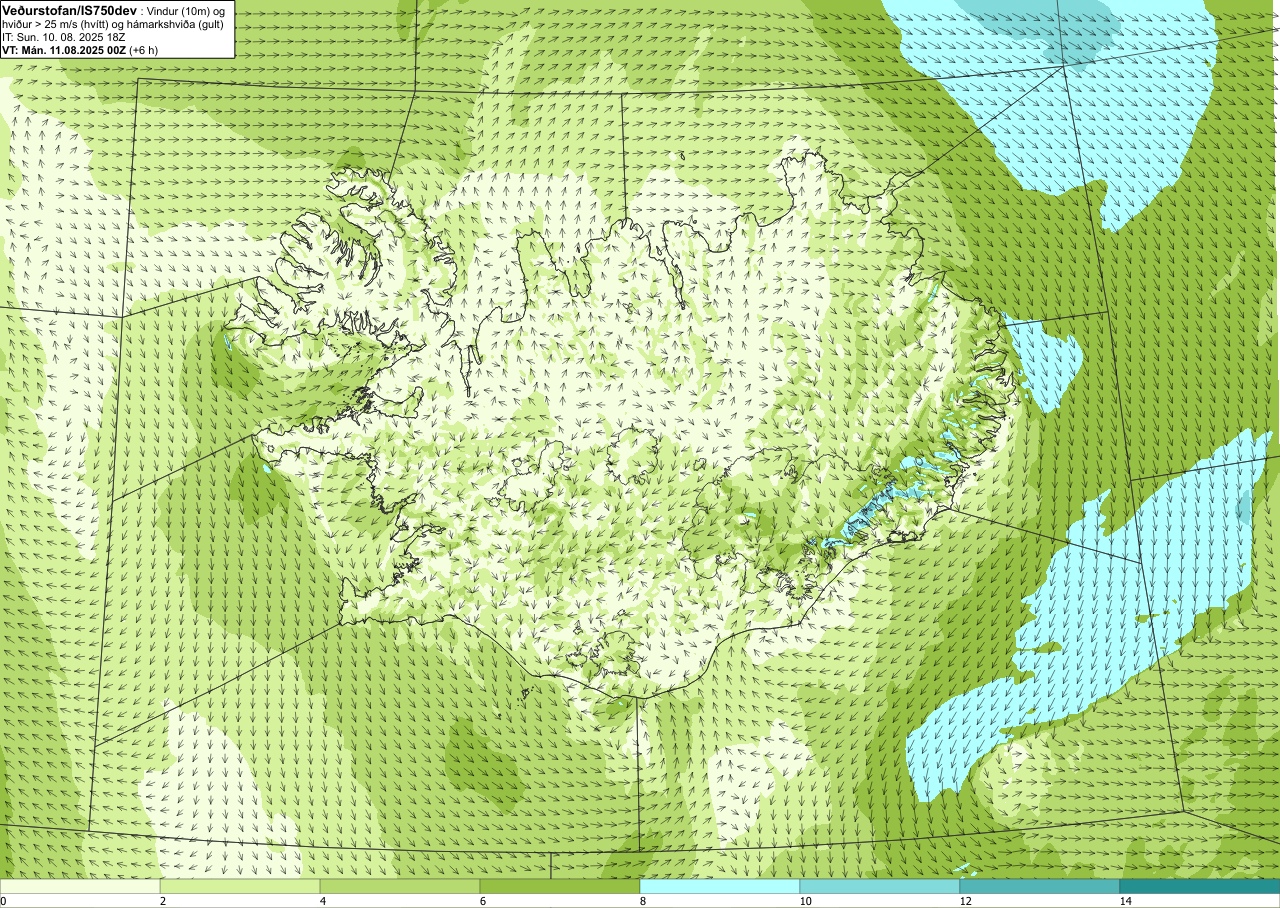1280x908 pixels.
Task: Click the legend scale label '8'
Action: pos(643,901)
